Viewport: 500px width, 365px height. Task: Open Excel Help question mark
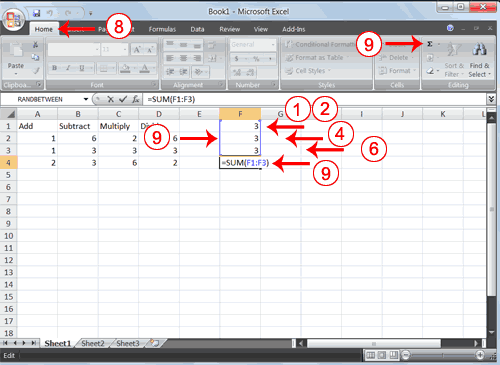[x=450, y=28]
